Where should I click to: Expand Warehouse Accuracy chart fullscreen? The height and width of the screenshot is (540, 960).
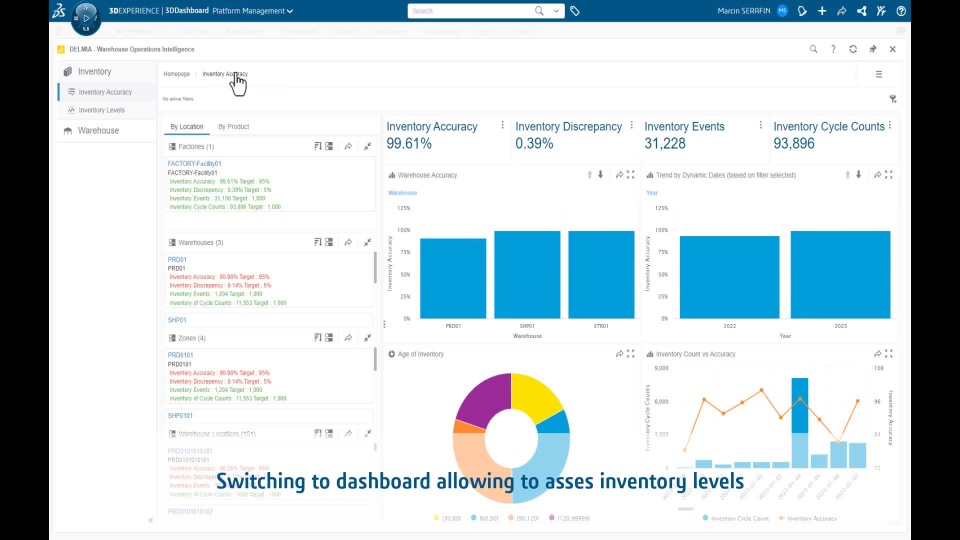coord(631,175)
